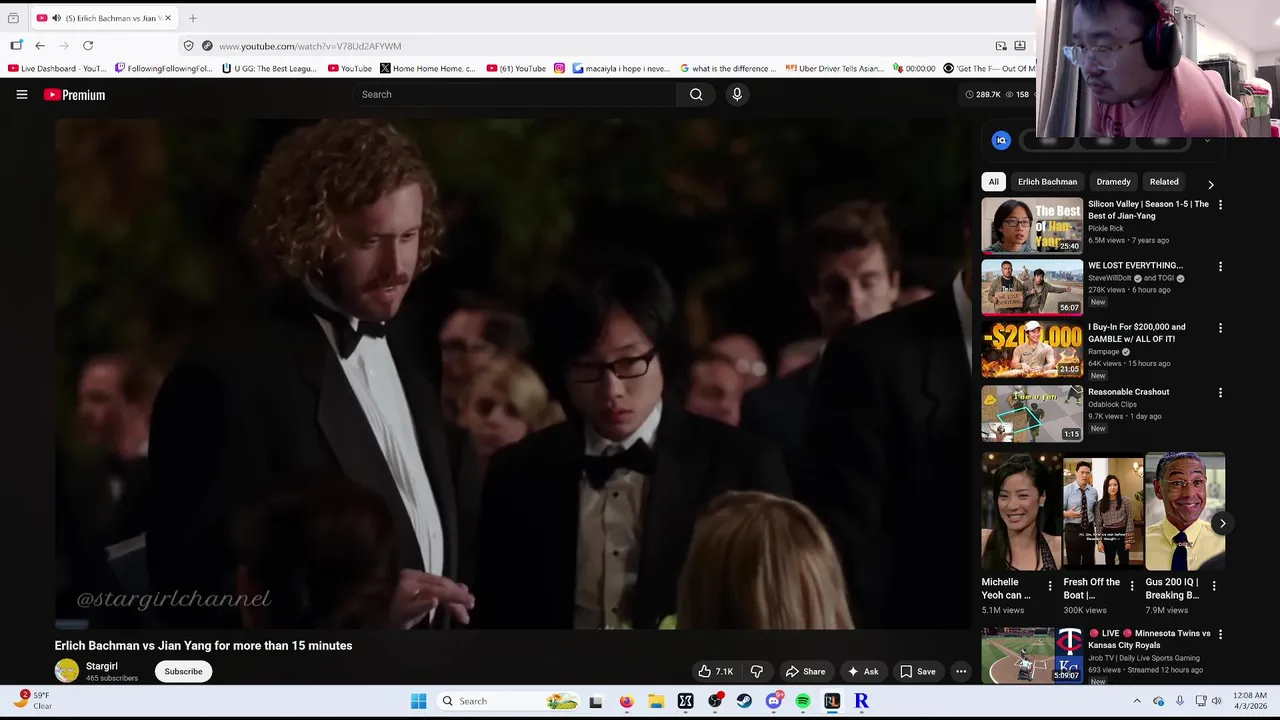Open the X Home bookmark
Image resolution: width=1280 pixels, height=720 pixels.
click(x=428, y=69)
